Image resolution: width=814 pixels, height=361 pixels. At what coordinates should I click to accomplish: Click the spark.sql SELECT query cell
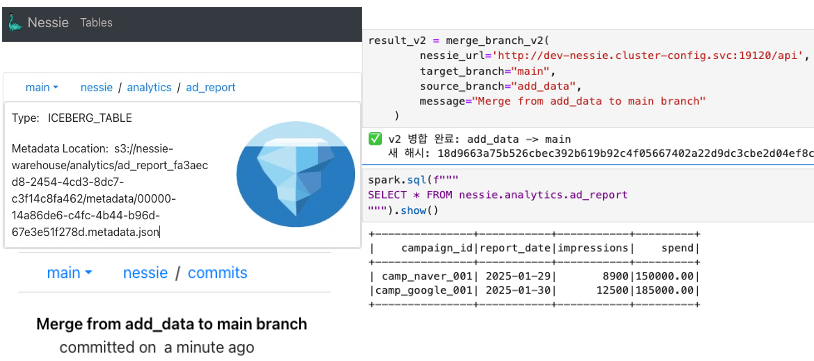588,195
